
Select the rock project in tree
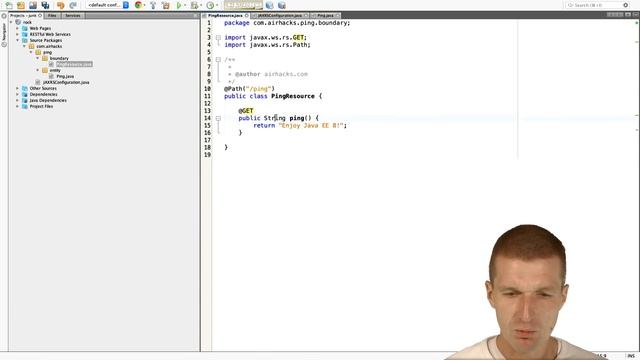click(27, 22)
